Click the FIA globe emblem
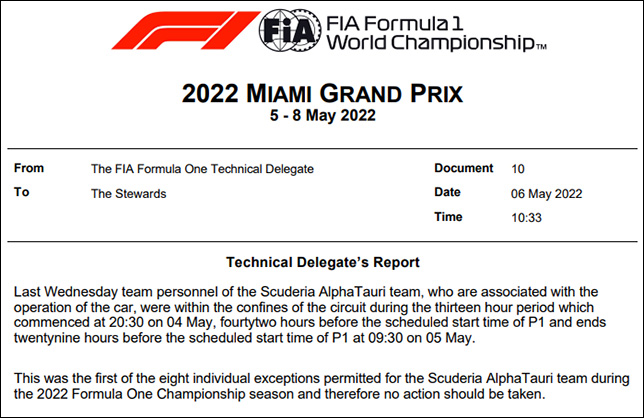Screen dimensions: 644x418 click(290, 30)
